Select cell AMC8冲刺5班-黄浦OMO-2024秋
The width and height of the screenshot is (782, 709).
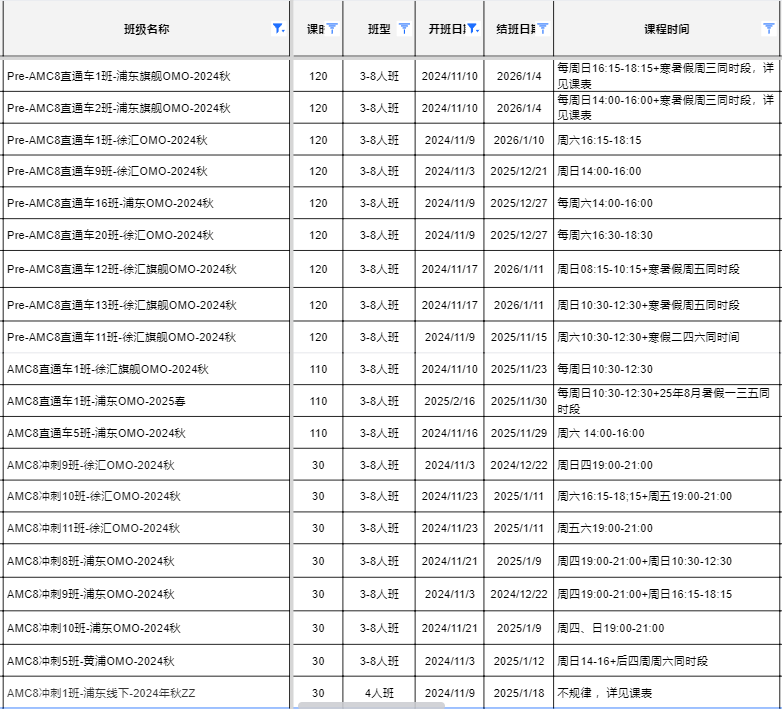click(146, 661)
